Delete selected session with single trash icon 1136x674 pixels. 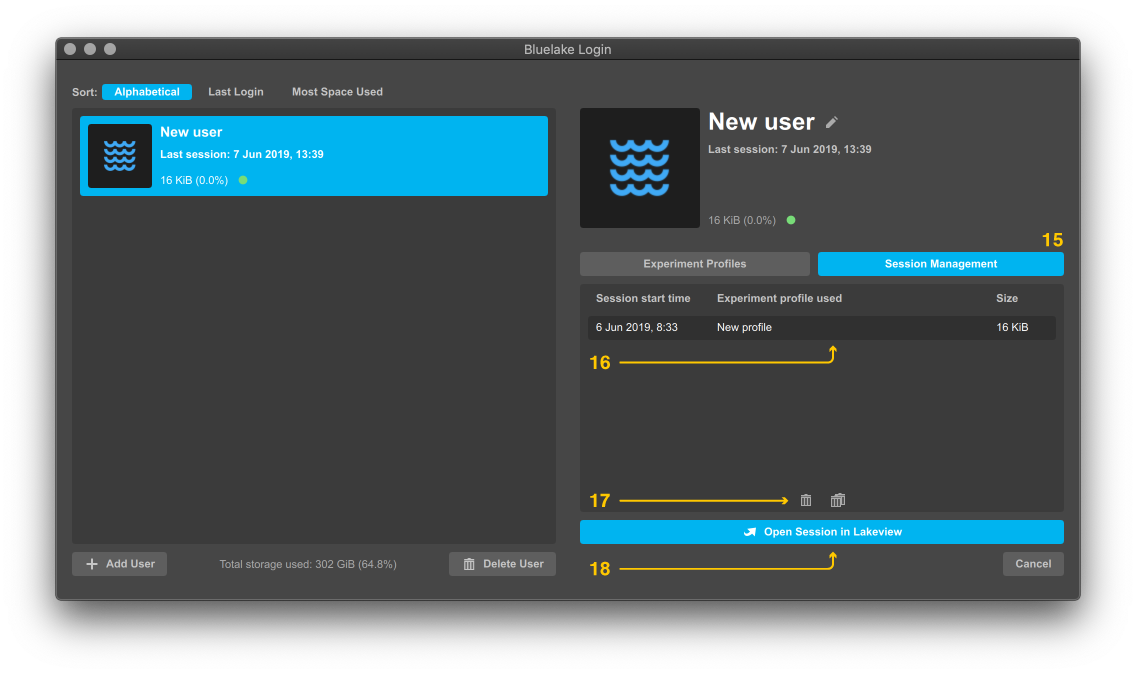[806, 500]
